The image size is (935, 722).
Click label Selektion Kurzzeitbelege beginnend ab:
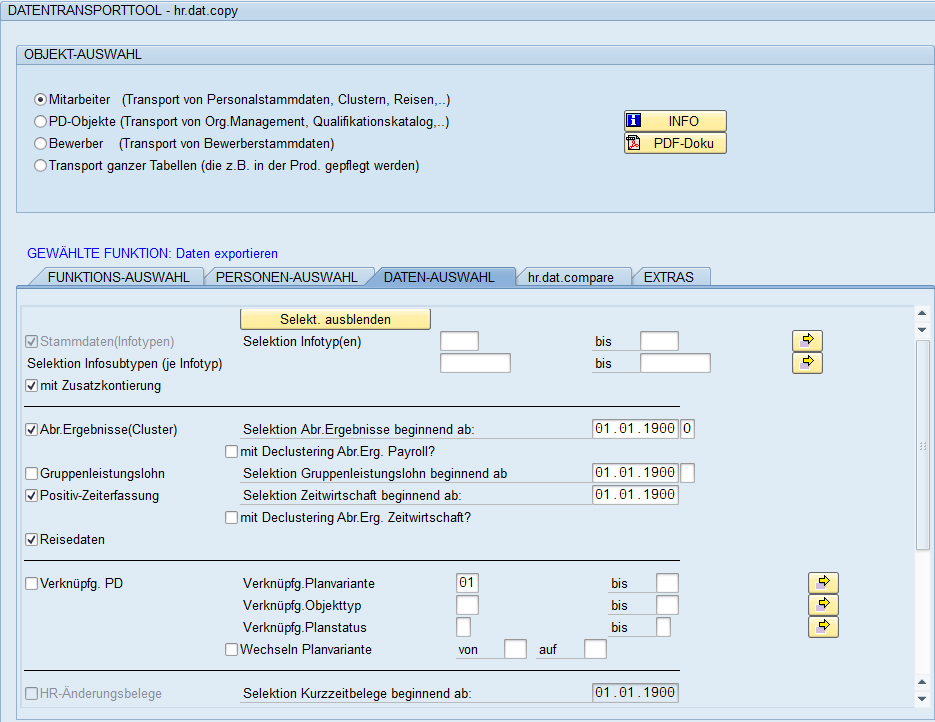357,693
